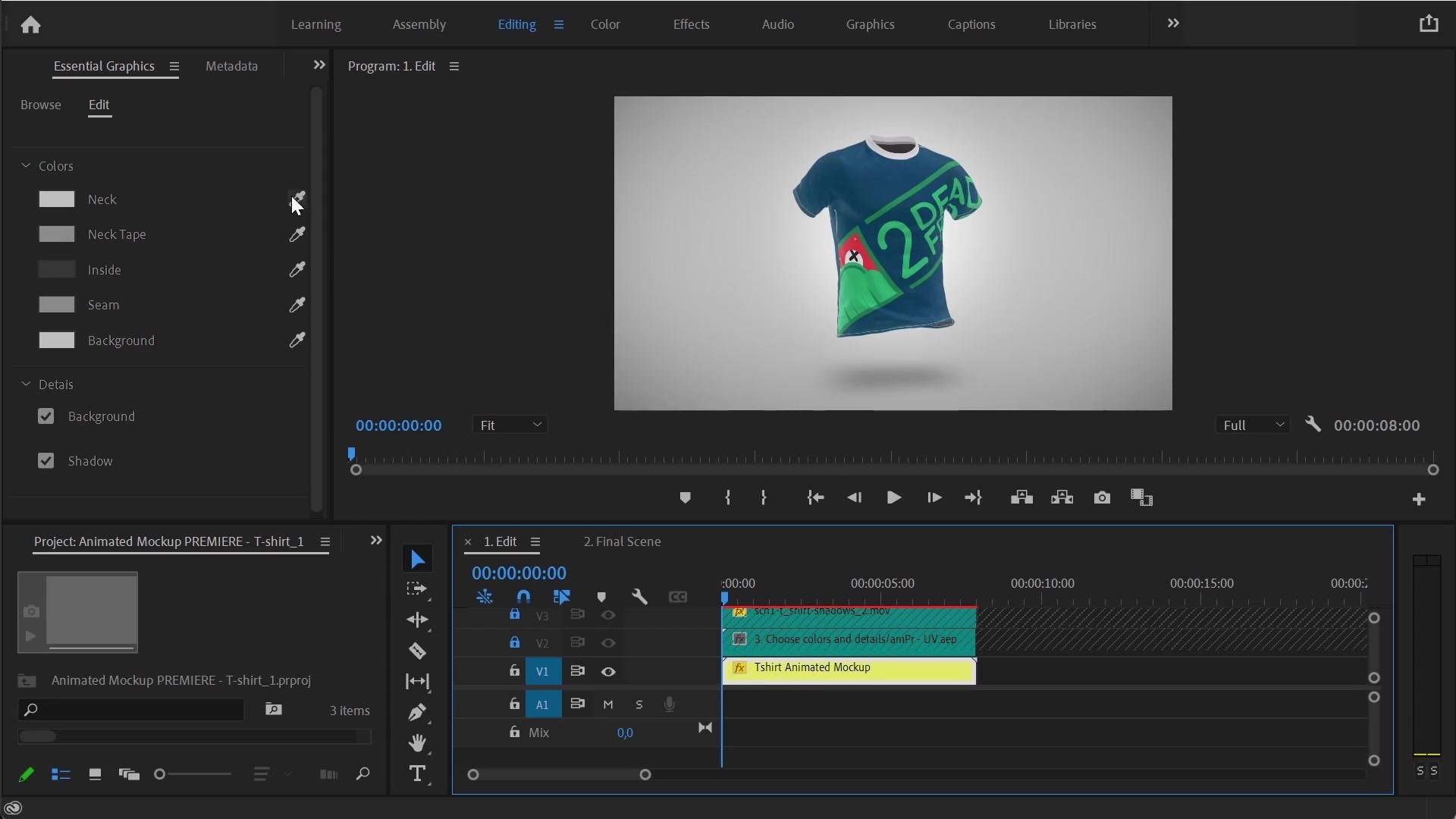Open the 2. Final Scene sequence tab
Image resolution: width=1456 pixels, height=819 pixels.
622,541
